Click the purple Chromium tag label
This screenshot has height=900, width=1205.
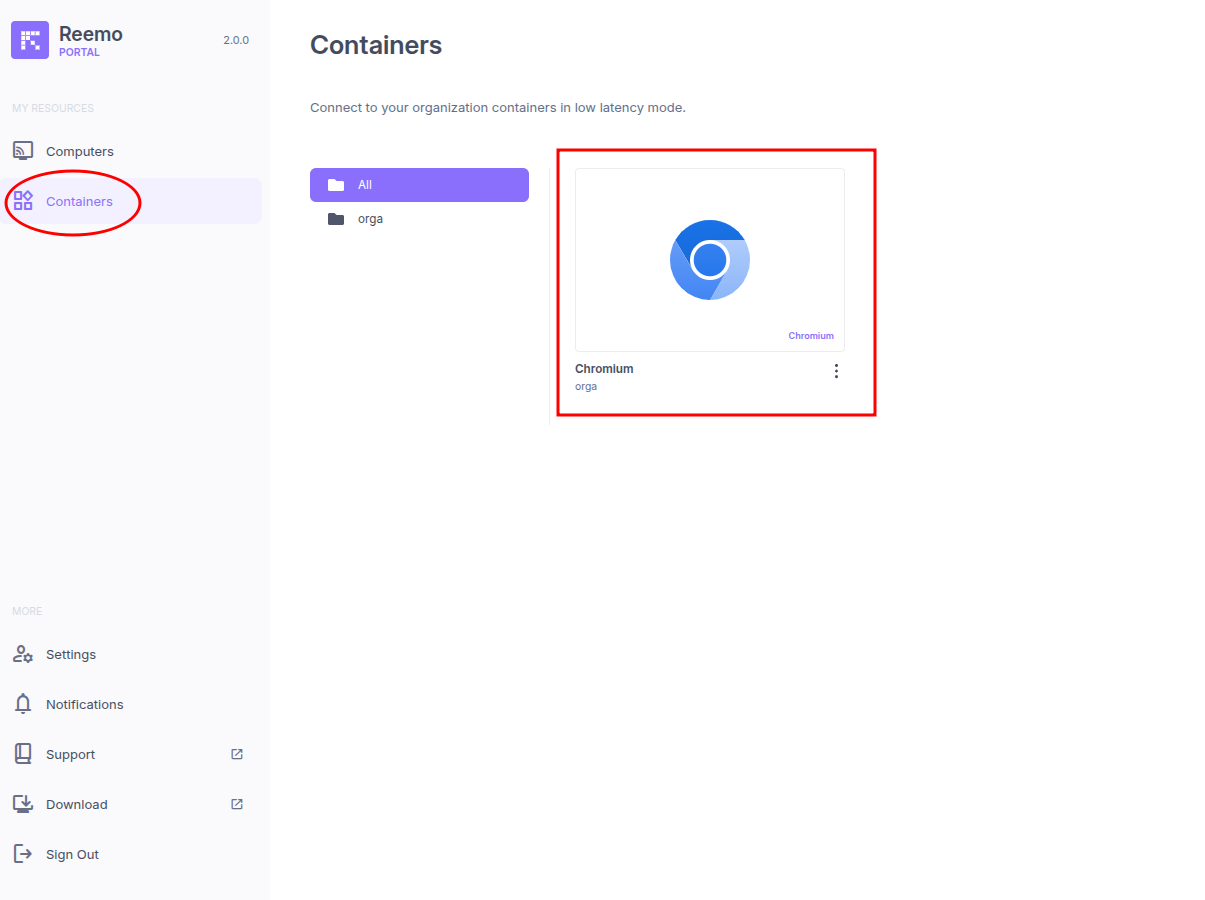pos(811,336)
